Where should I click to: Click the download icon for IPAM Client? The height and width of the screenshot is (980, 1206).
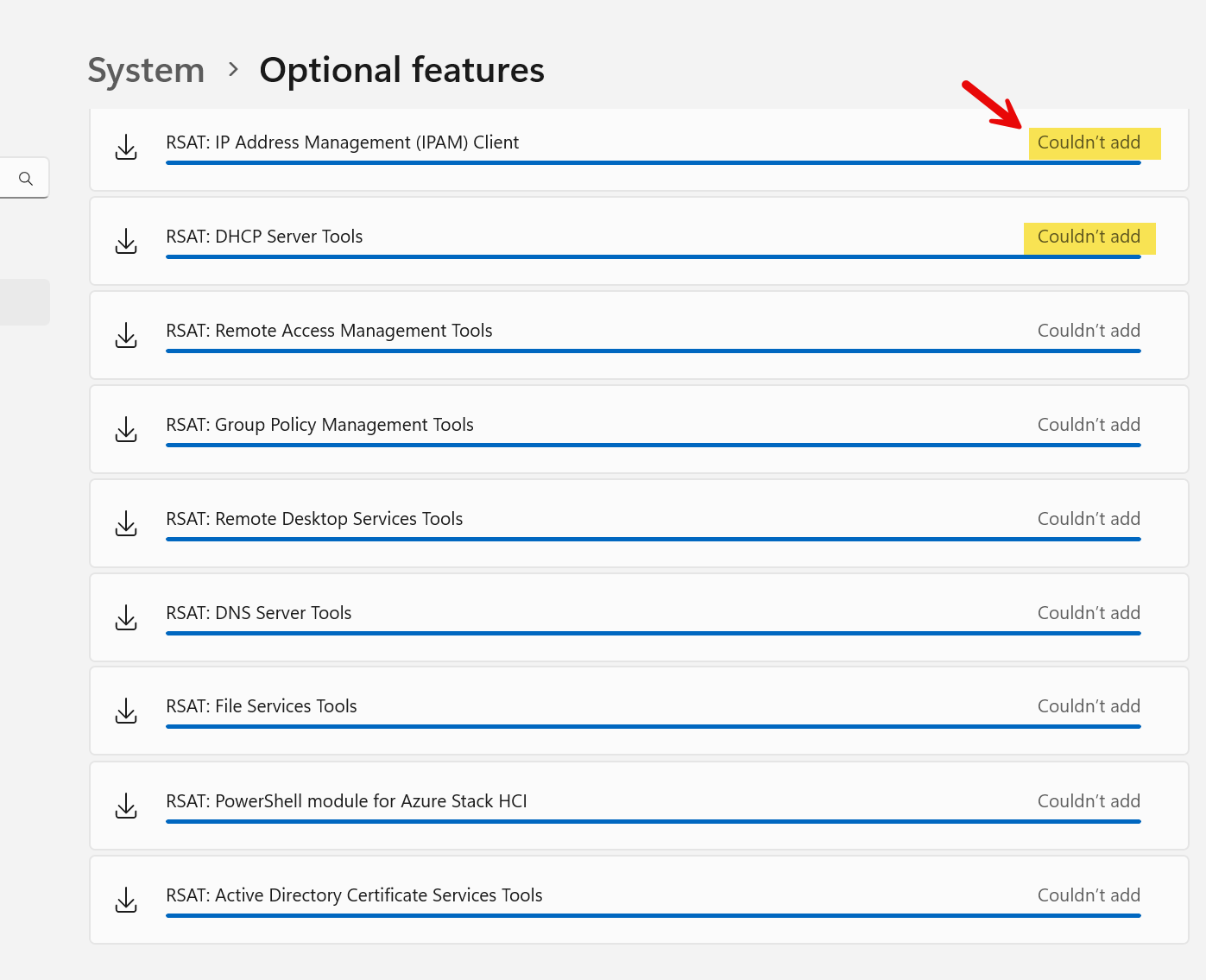126,148
